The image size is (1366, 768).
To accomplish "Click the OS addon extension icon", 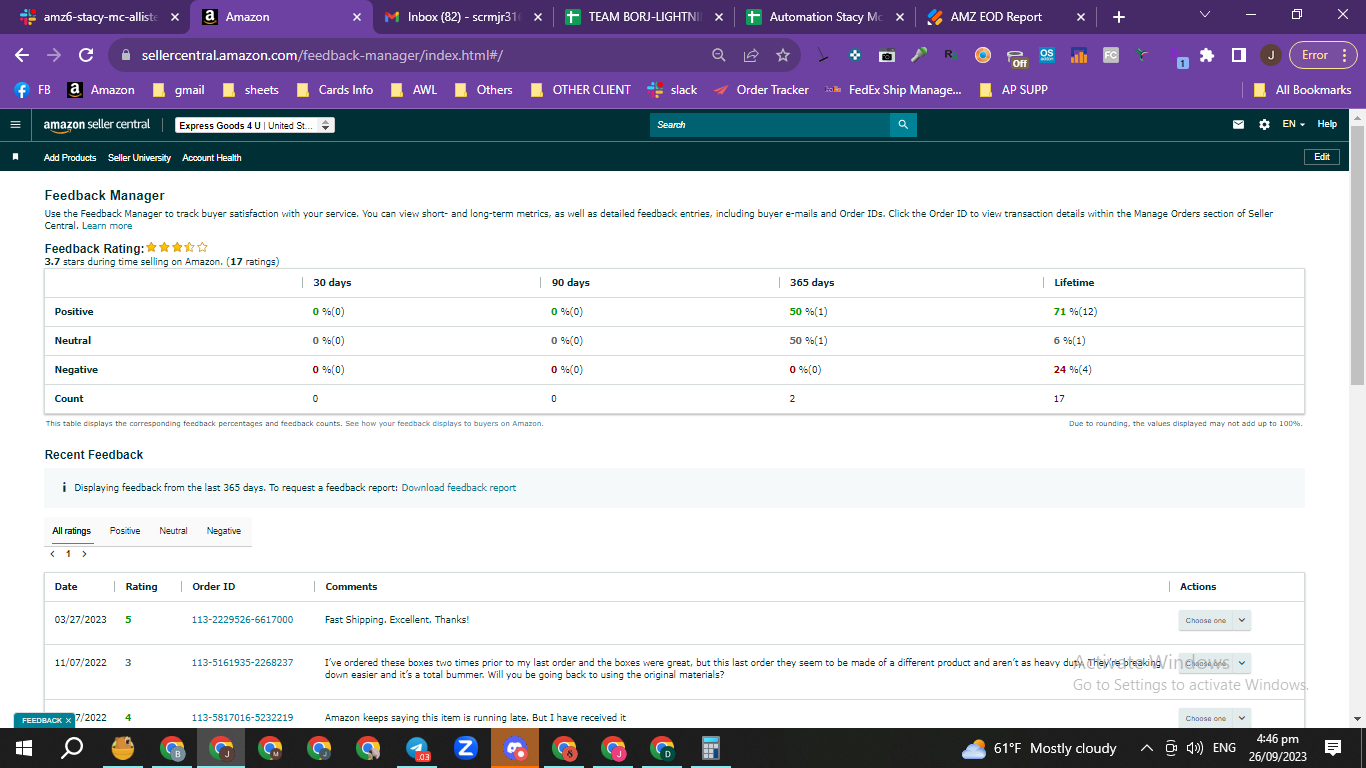I will point(1047,55).
